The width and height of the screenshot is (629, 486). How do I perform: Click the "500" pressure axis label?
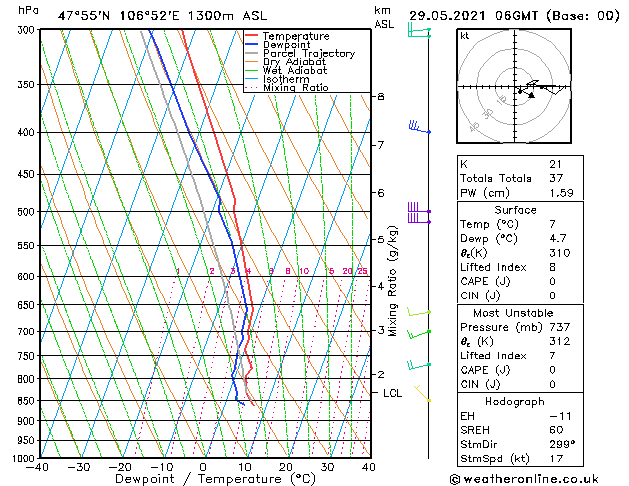click(x=28, y=212)
